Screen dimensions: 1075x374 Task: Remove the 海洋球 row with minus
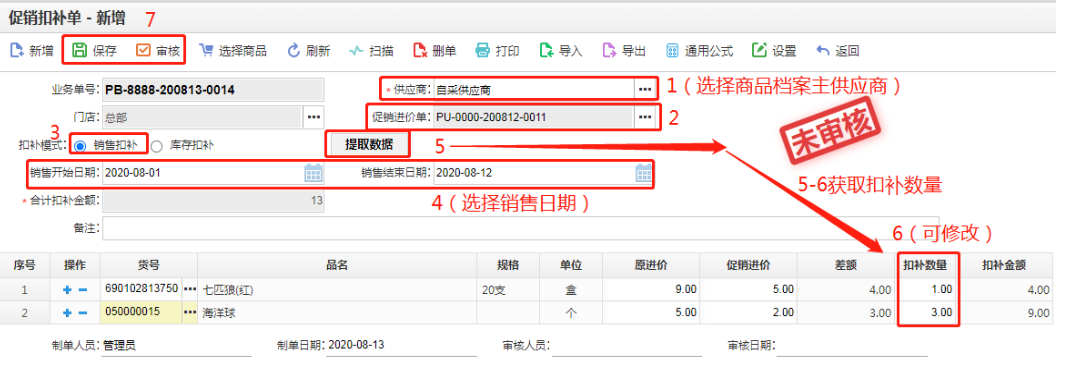(82, 312)
